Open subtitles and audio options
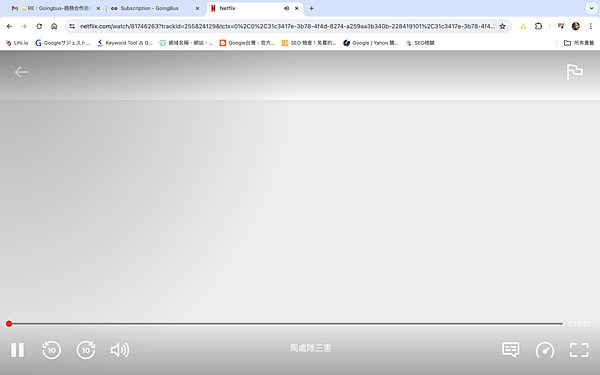 point(510,350)
